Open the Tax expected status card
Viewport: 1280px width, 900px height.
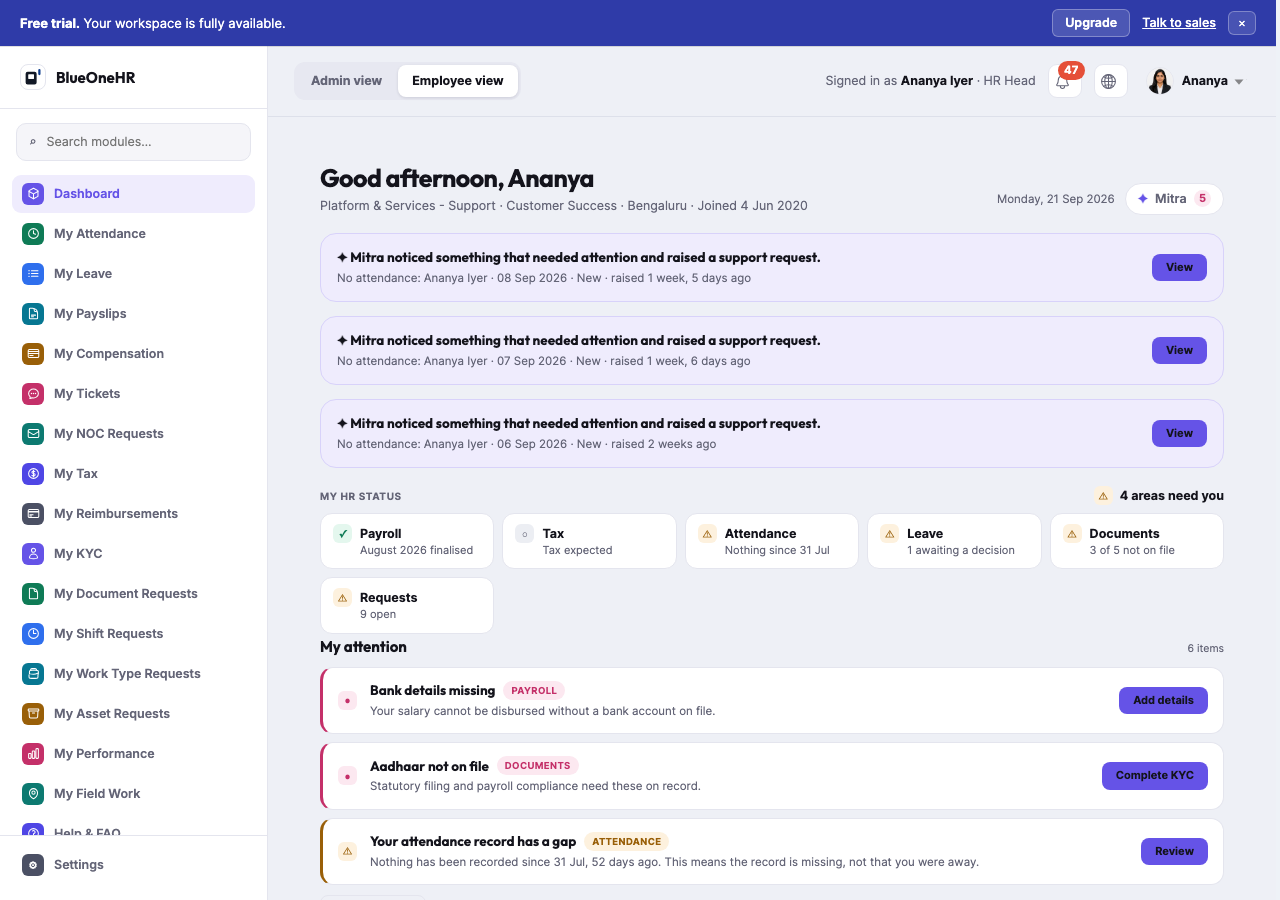point(589,541)
